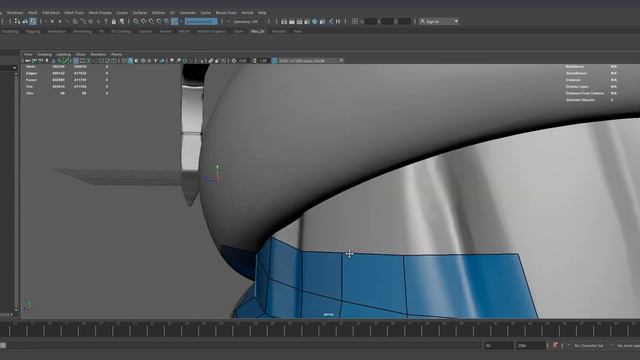The width and height of the screenshot is (640, 360).
Task: Enable Snap to curves magnet icon
Action: pyautogui.click(x=144, y=21)
